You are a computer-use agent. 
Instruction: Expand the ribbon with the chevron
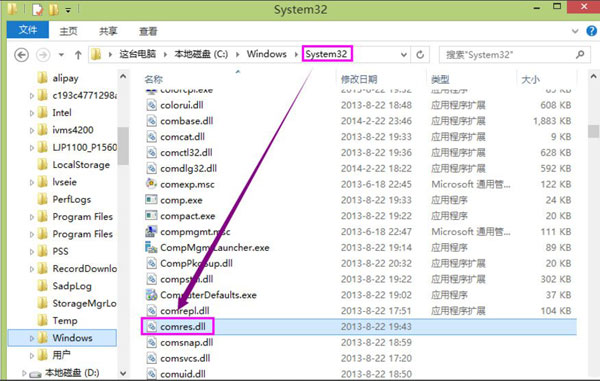575,31
